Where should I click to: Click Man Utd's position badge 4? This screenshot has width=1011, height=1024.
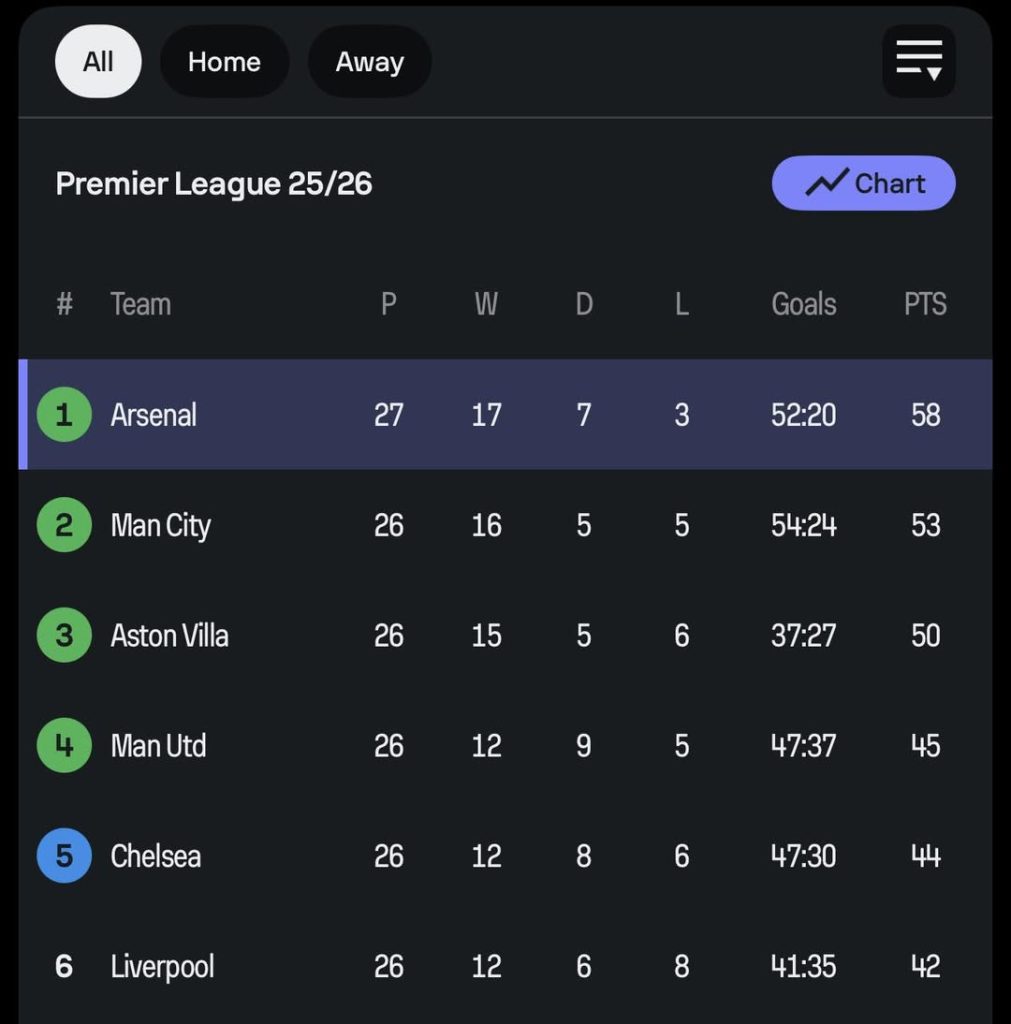tap(64, 745)
